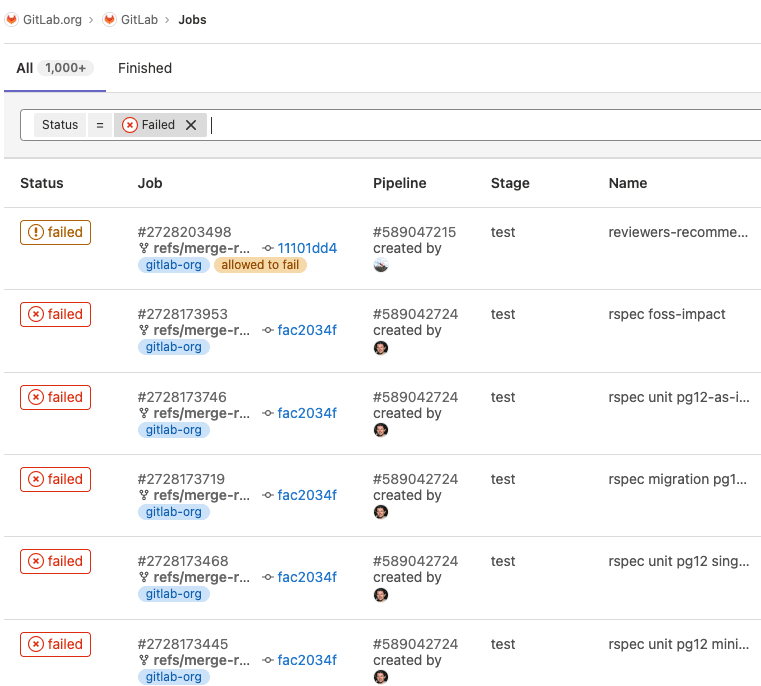Click the red Failed icon in filter token
Screen dimensions: 761x686
tap(130, 125)
